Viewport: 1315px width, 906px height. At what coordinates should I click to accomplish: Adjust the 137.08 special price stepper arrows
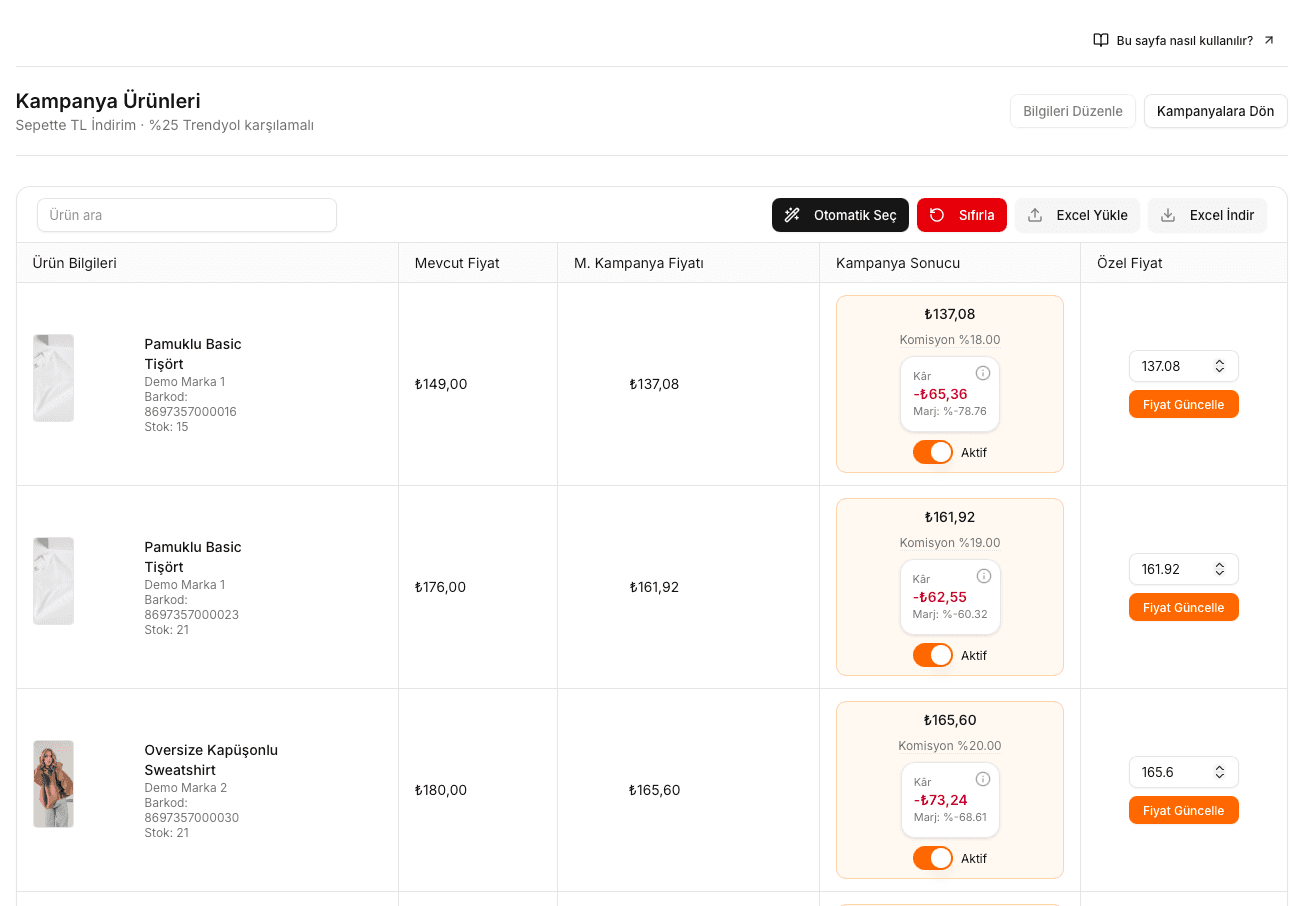pos(1220,366)
